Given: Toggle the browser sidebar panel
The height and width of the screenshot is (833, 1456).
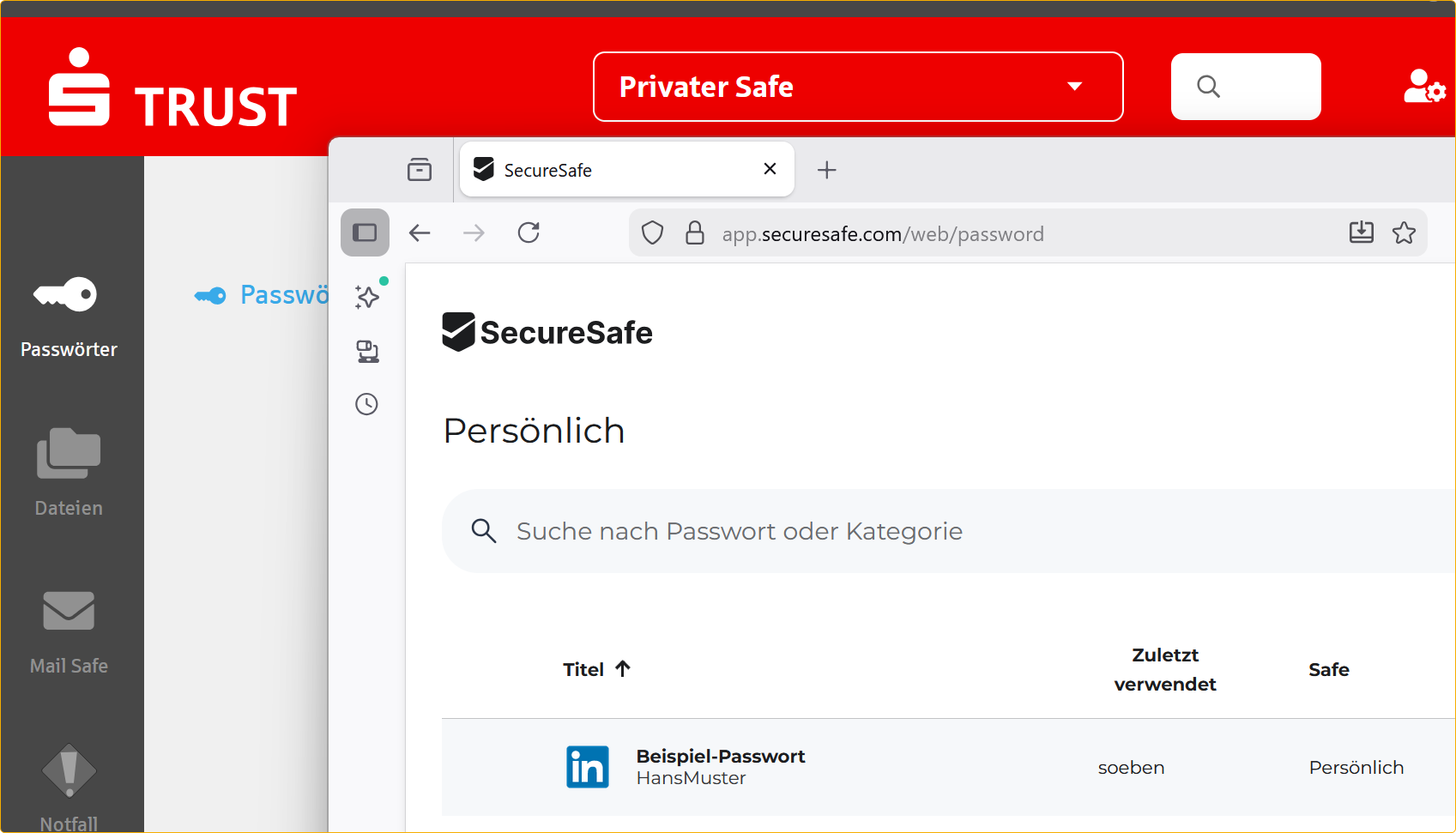Looking at the screenshot, I should point(365,232).
